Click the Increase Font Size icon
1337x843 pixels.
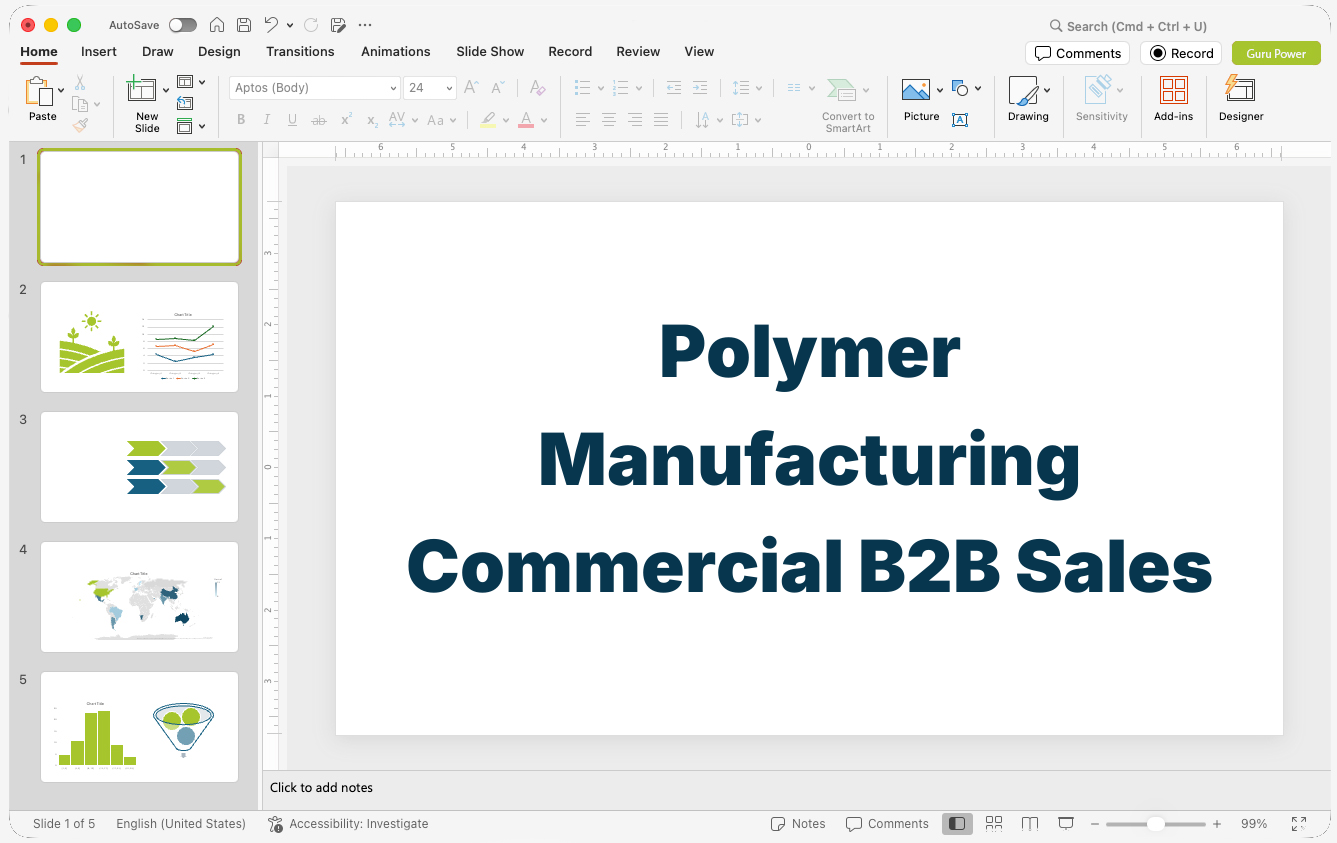[x=472, y=88]
